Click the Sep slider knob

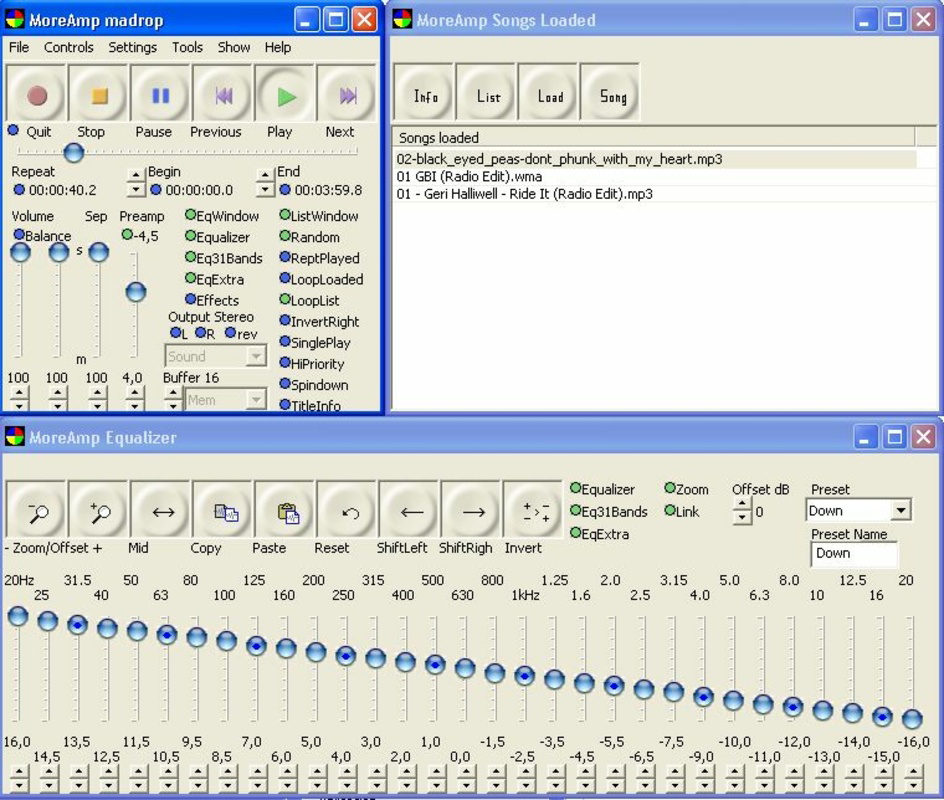coord(98,252)
